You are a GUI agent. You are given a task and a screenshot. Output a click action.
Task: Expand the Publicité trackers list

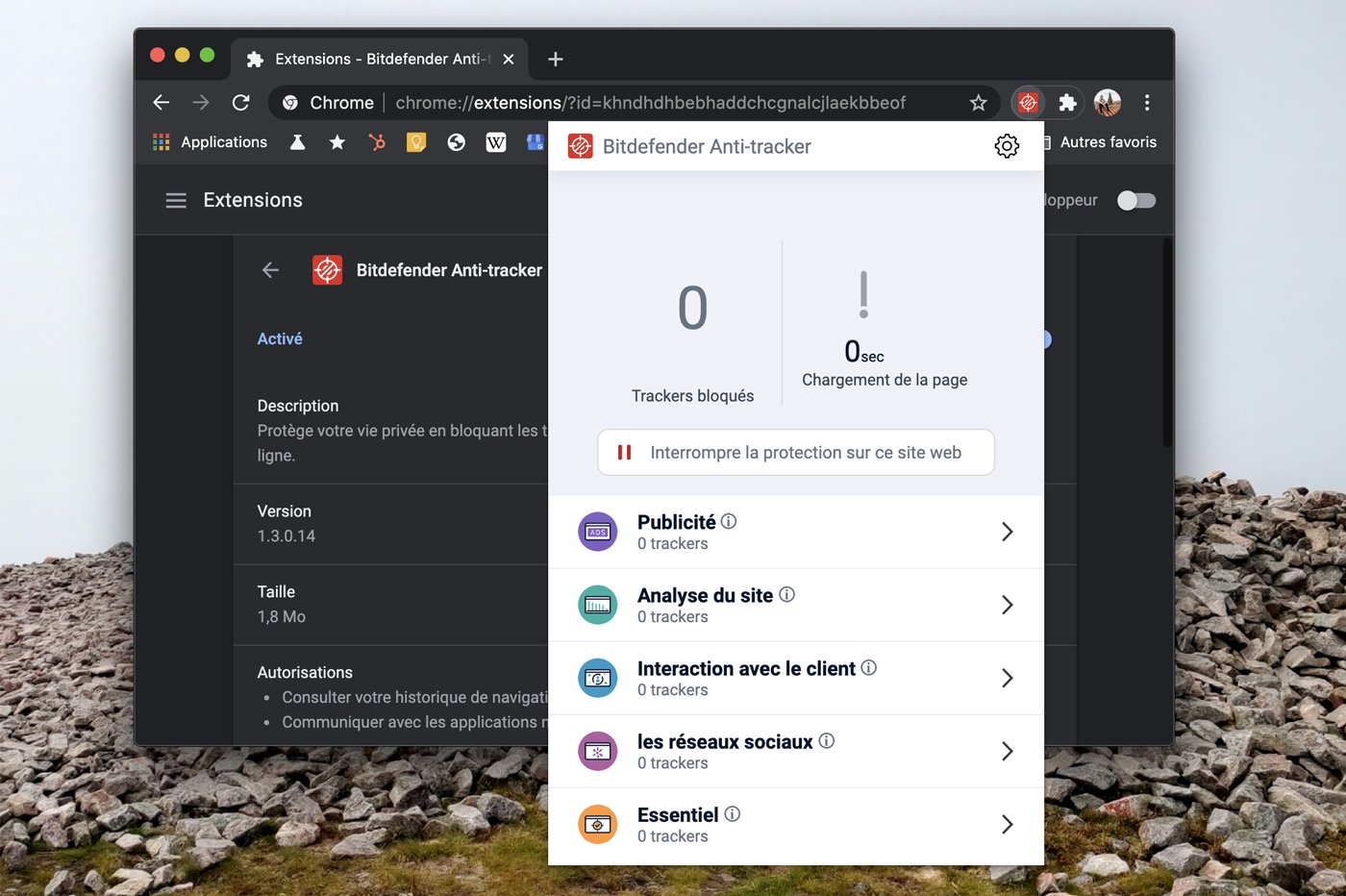click(1007, 532)
